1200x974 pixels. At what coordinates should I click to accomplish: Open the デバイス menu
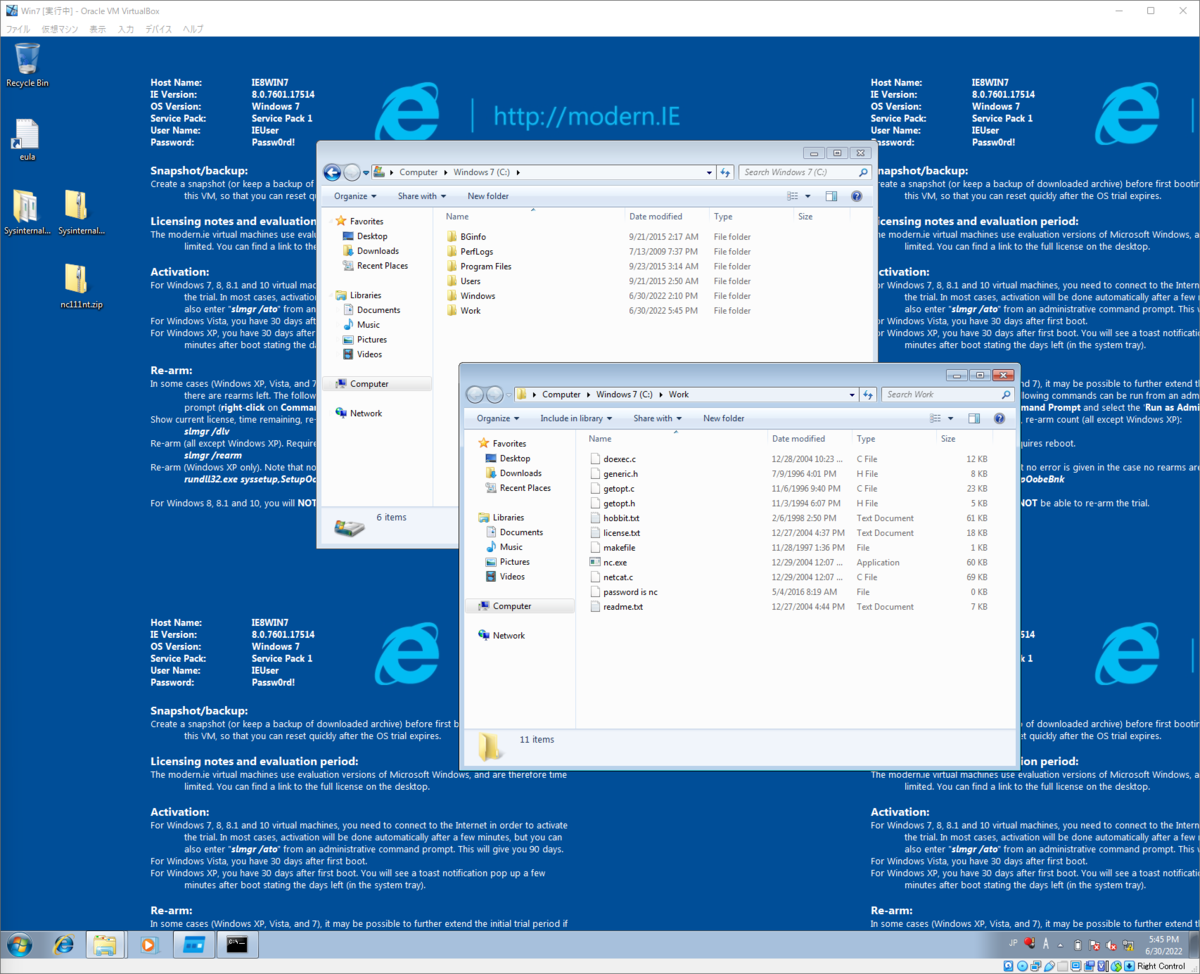coord(158,30)
